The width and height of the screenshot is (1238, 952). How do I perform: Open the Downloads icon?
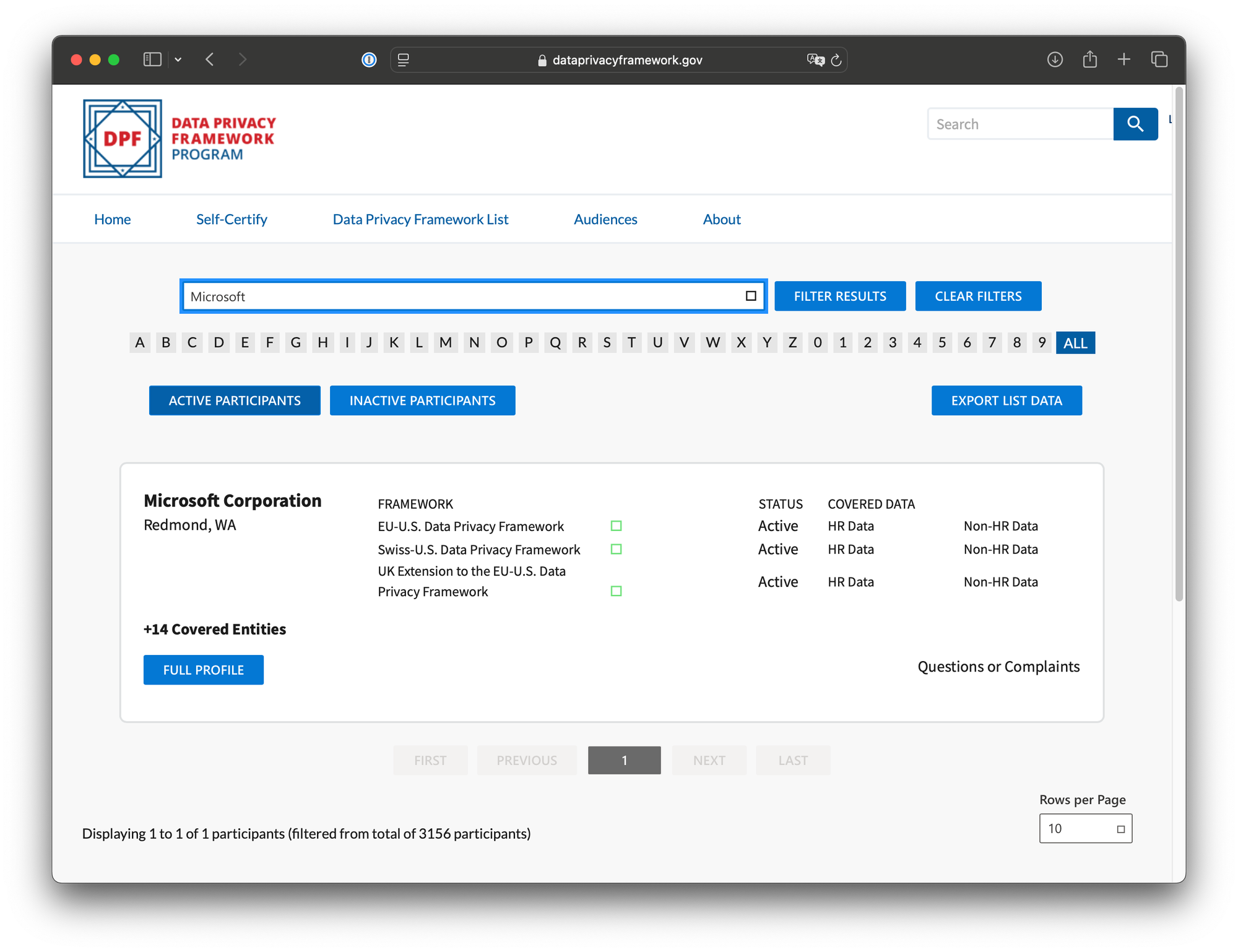(x=1055, y=59)
